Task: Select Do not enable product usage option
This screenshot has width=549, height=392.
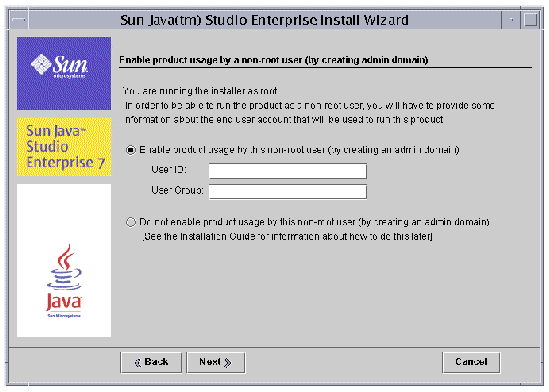Action: point(131,222)
